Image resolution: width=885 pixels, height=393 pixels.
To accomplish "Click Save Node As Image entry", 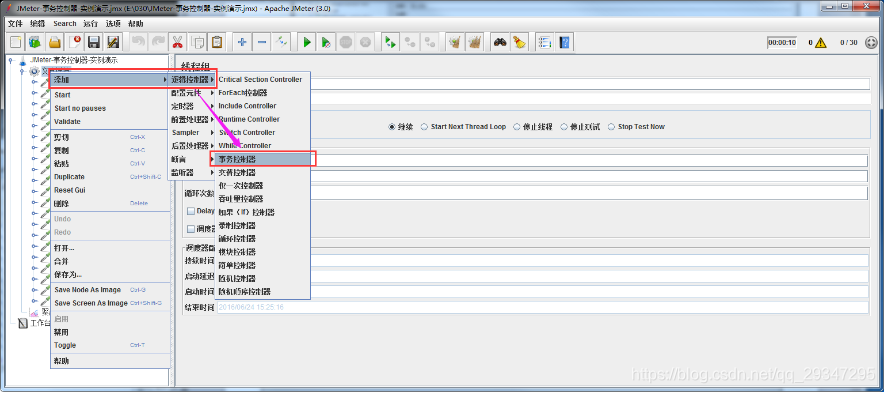I will (110, 290).
